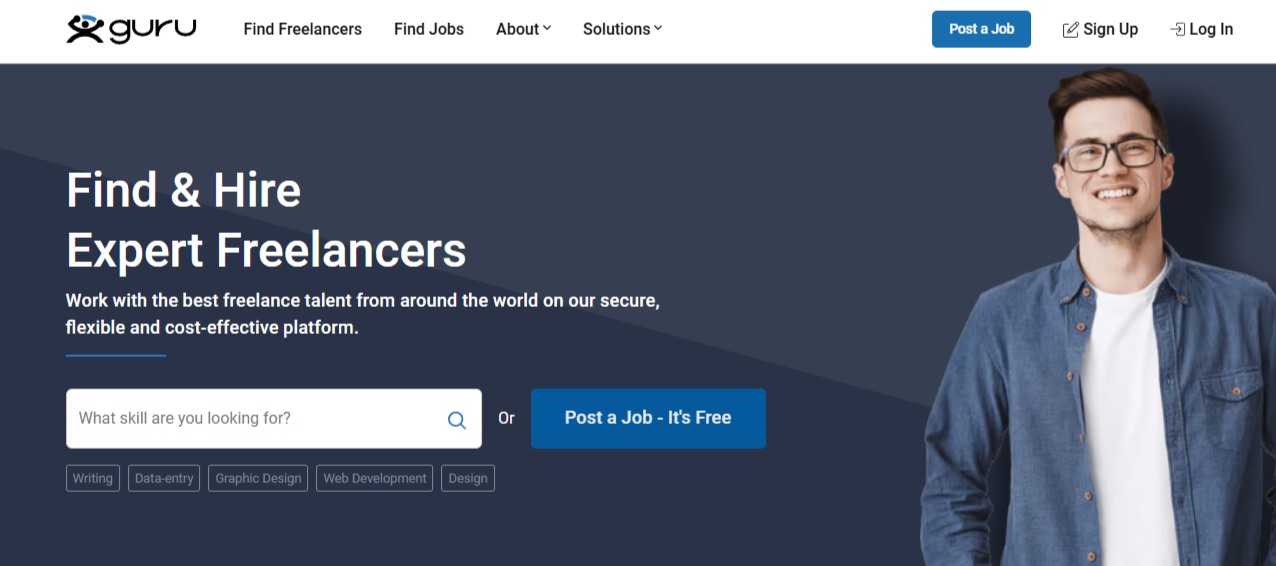
Task: Select the Design skill tag
Action: pyautogui.click(x=468, y=478)
